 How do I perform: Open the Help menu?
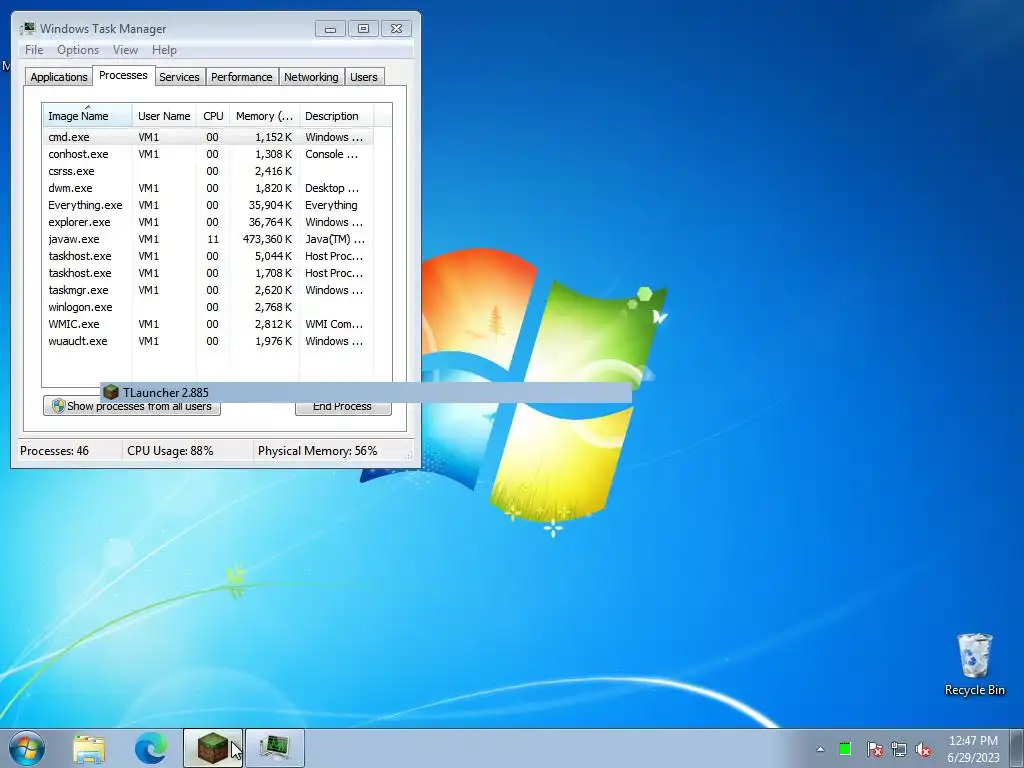(x=164, y=50)
